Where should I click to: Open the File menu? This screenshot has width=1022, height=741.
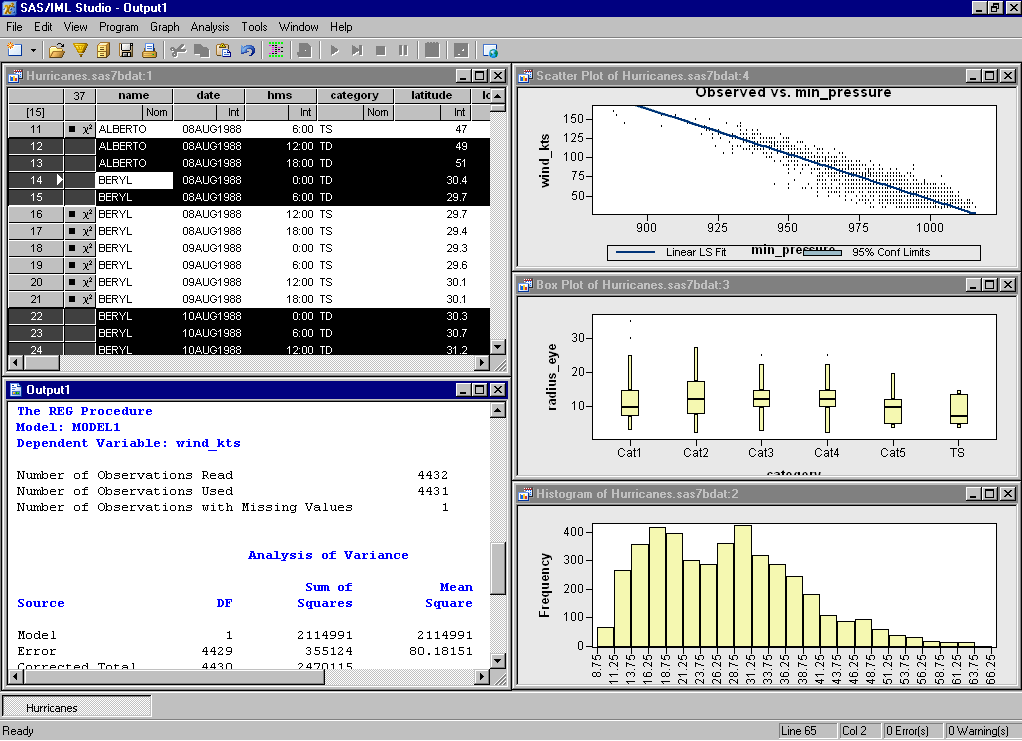point(14,27)
